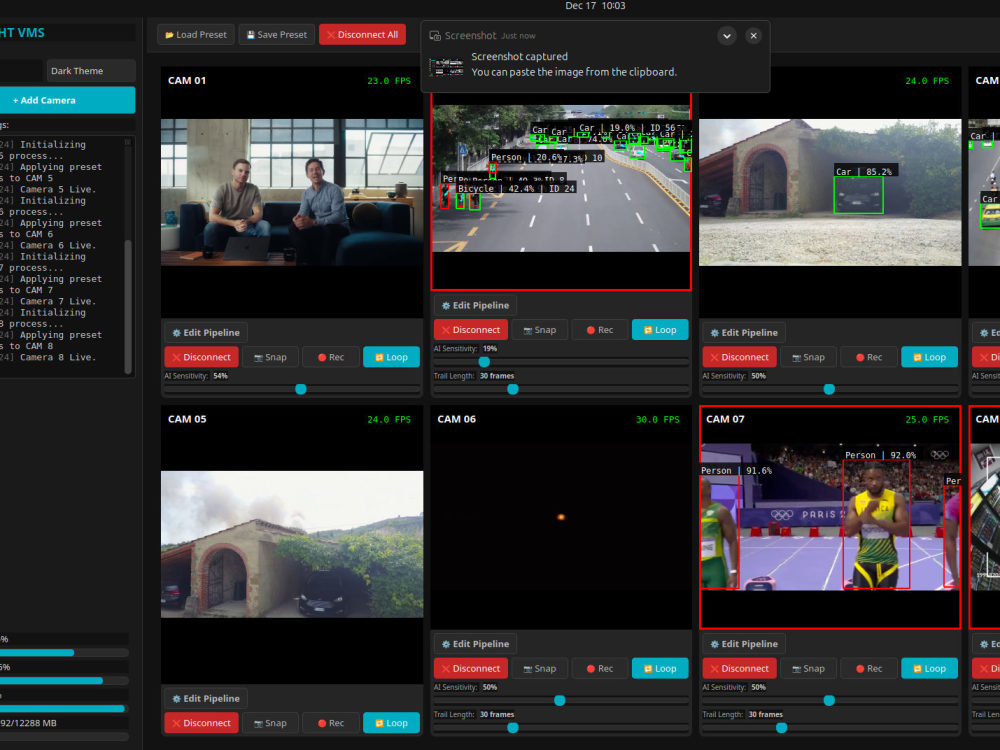Take a Snap of CAM 07
The height and width of the screenshot is (750, 1000).
[808, 668]
